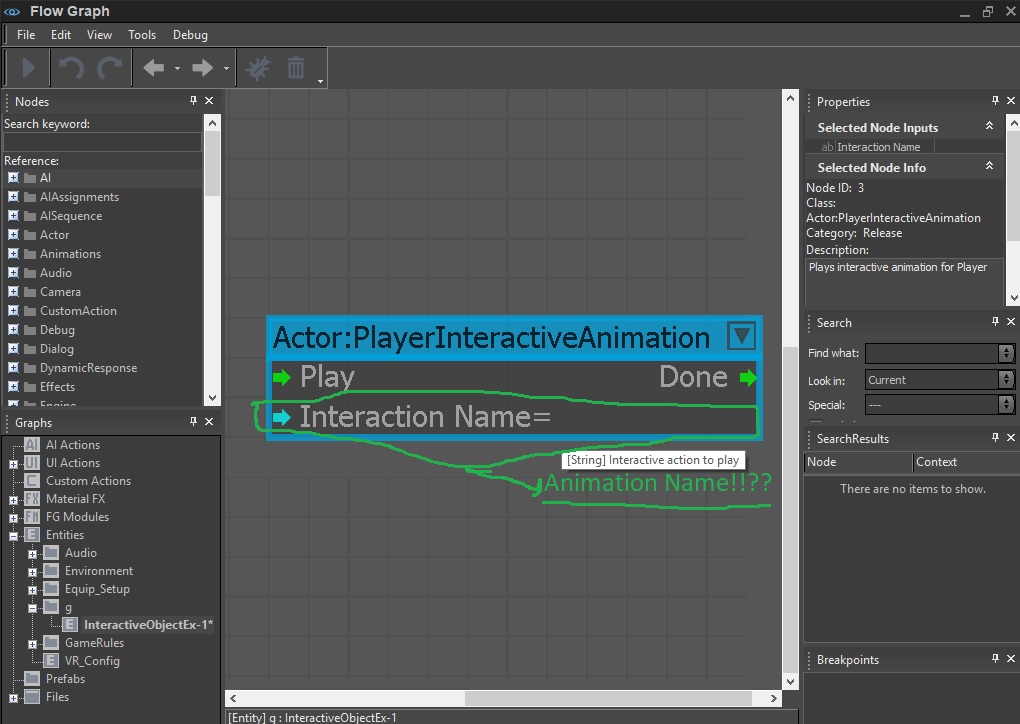Select the Material FX graph icon
Image resolution: width=1020 pixels, height=724 pixels.
coord(32,498)
